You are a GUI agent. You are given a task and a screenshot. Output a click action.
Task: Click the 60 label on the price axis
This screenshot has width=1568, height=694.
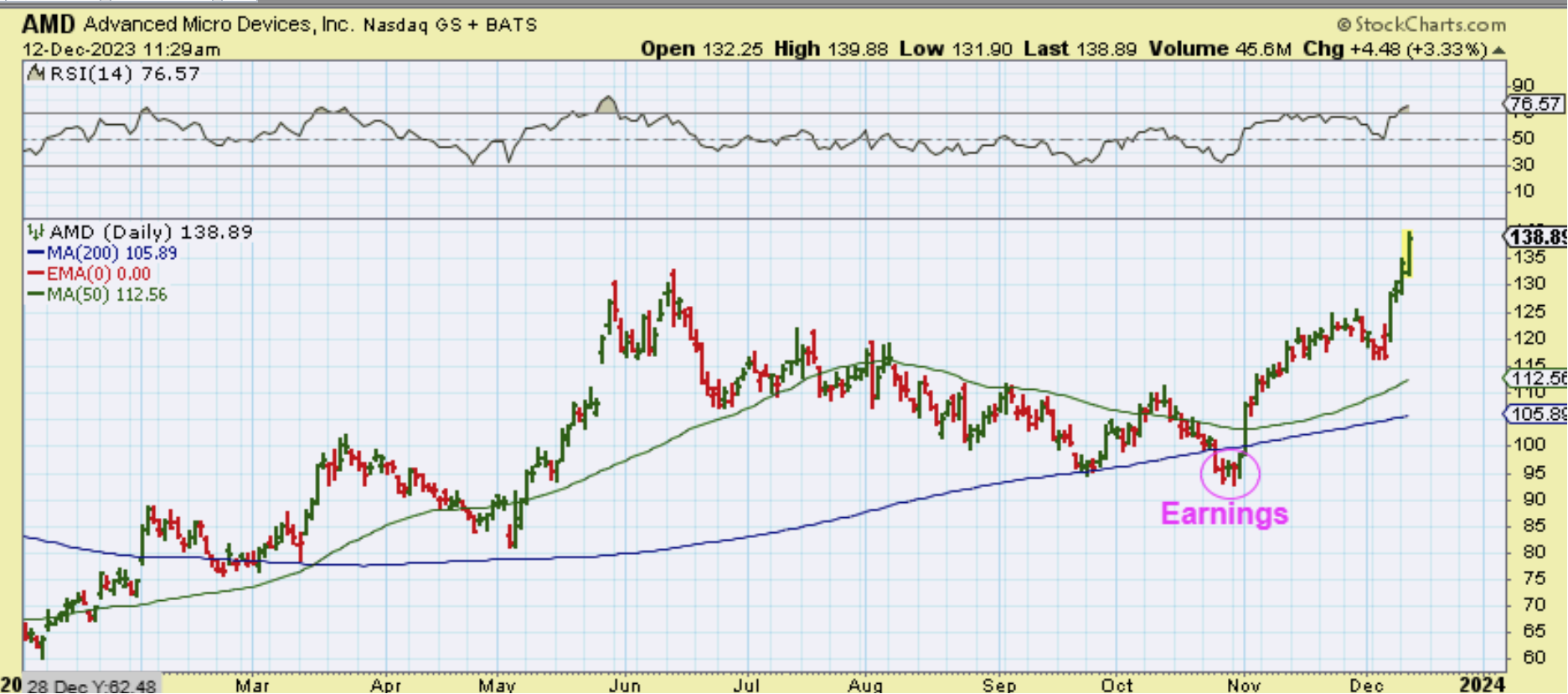[1534, 658]
